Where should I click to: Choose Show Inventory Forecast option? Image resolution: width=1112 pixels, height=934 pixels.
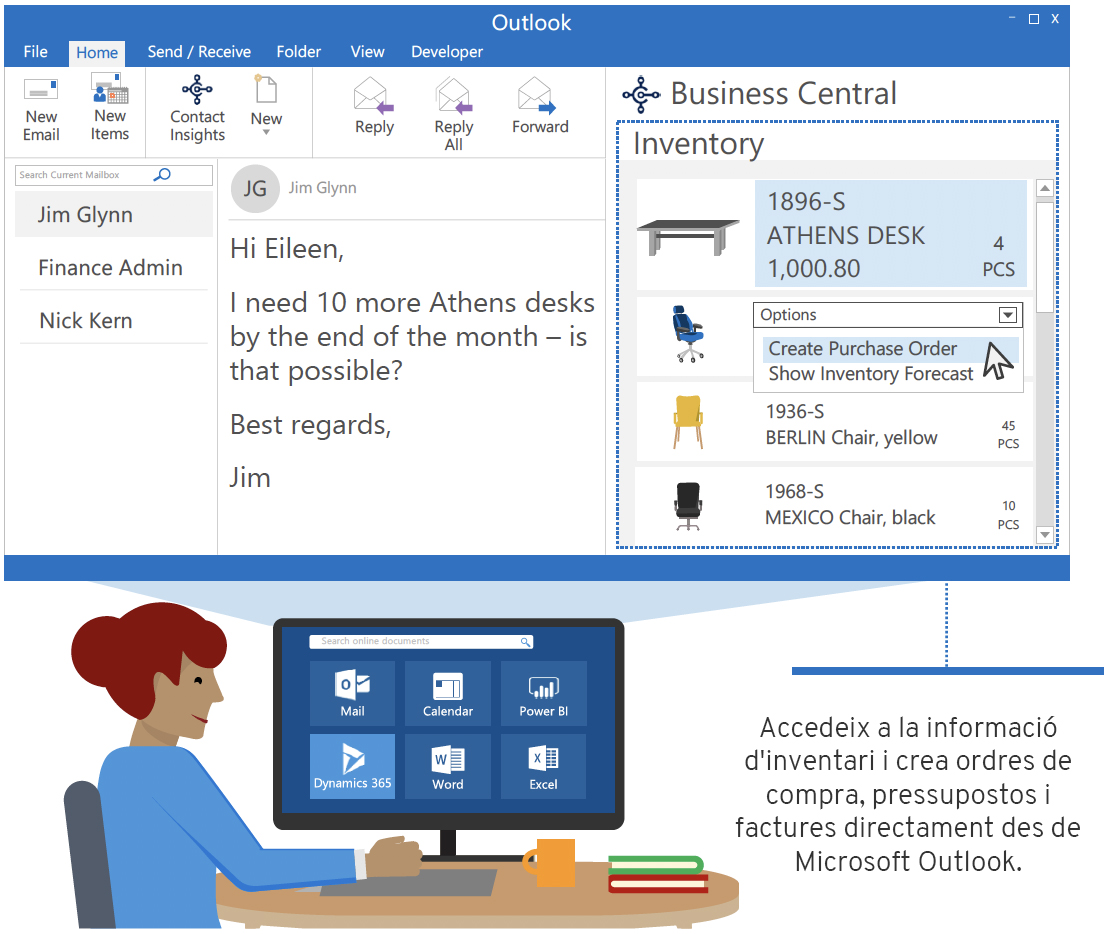coord(871,374)
